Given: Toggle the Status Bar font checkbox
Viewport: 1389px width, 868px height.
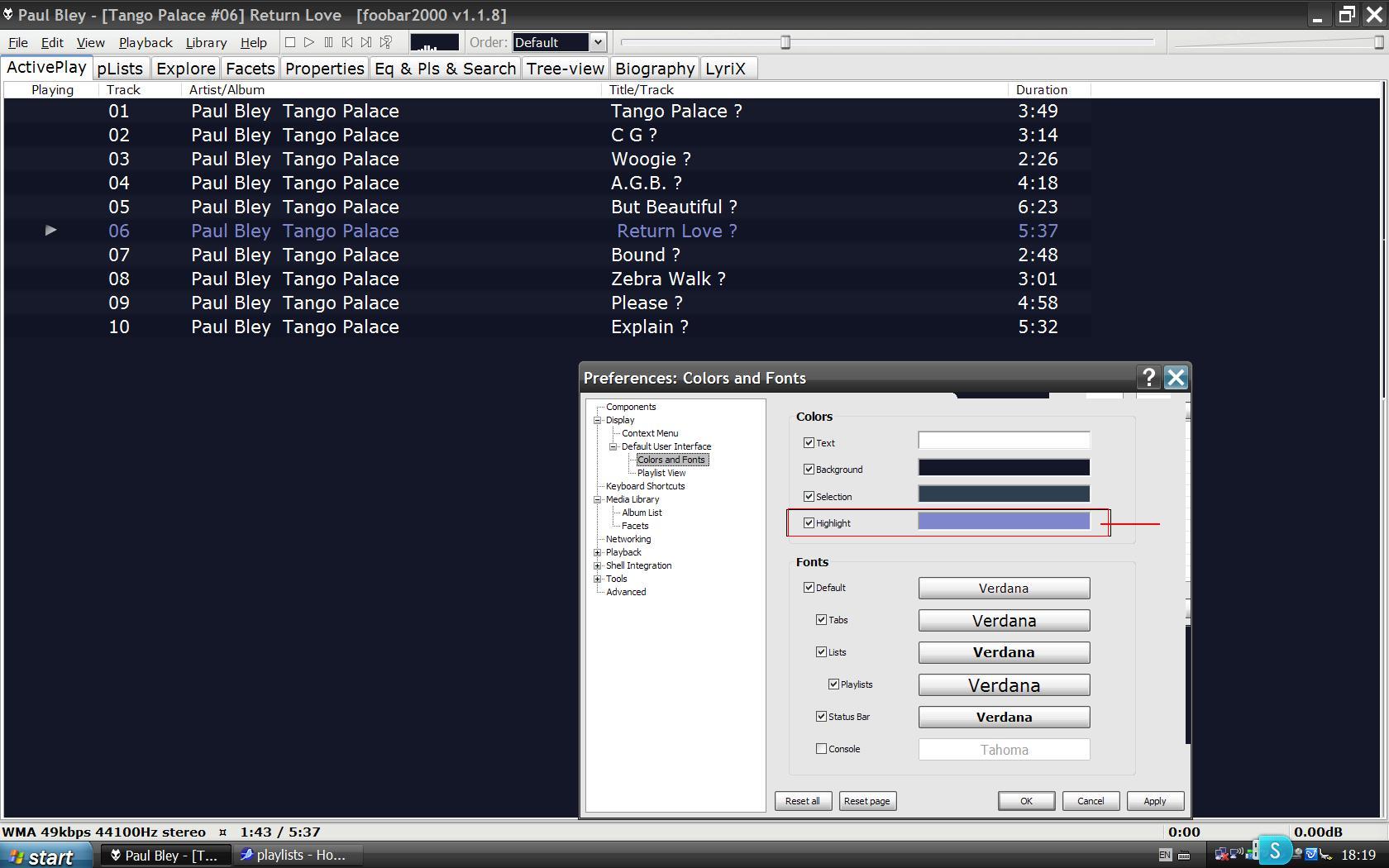Looking at the screenshot, I should (x=822, y=716).
